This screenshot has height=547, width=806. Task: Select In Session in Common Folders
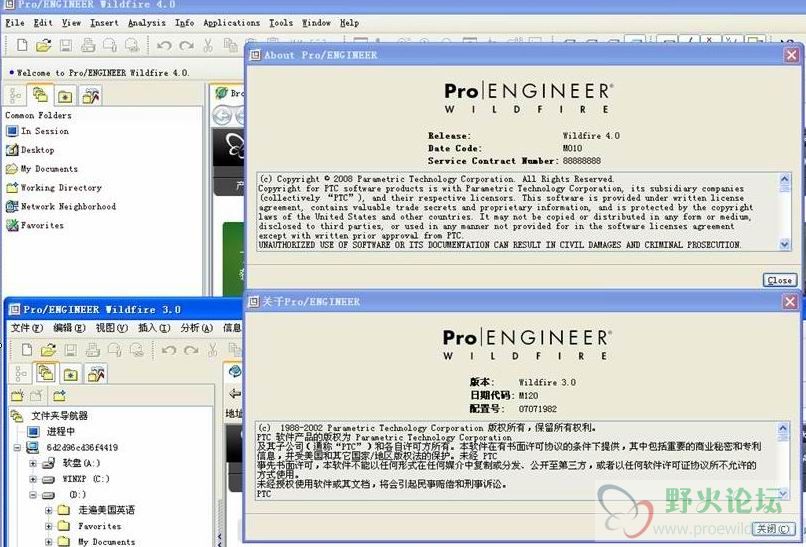coord(38,131)
